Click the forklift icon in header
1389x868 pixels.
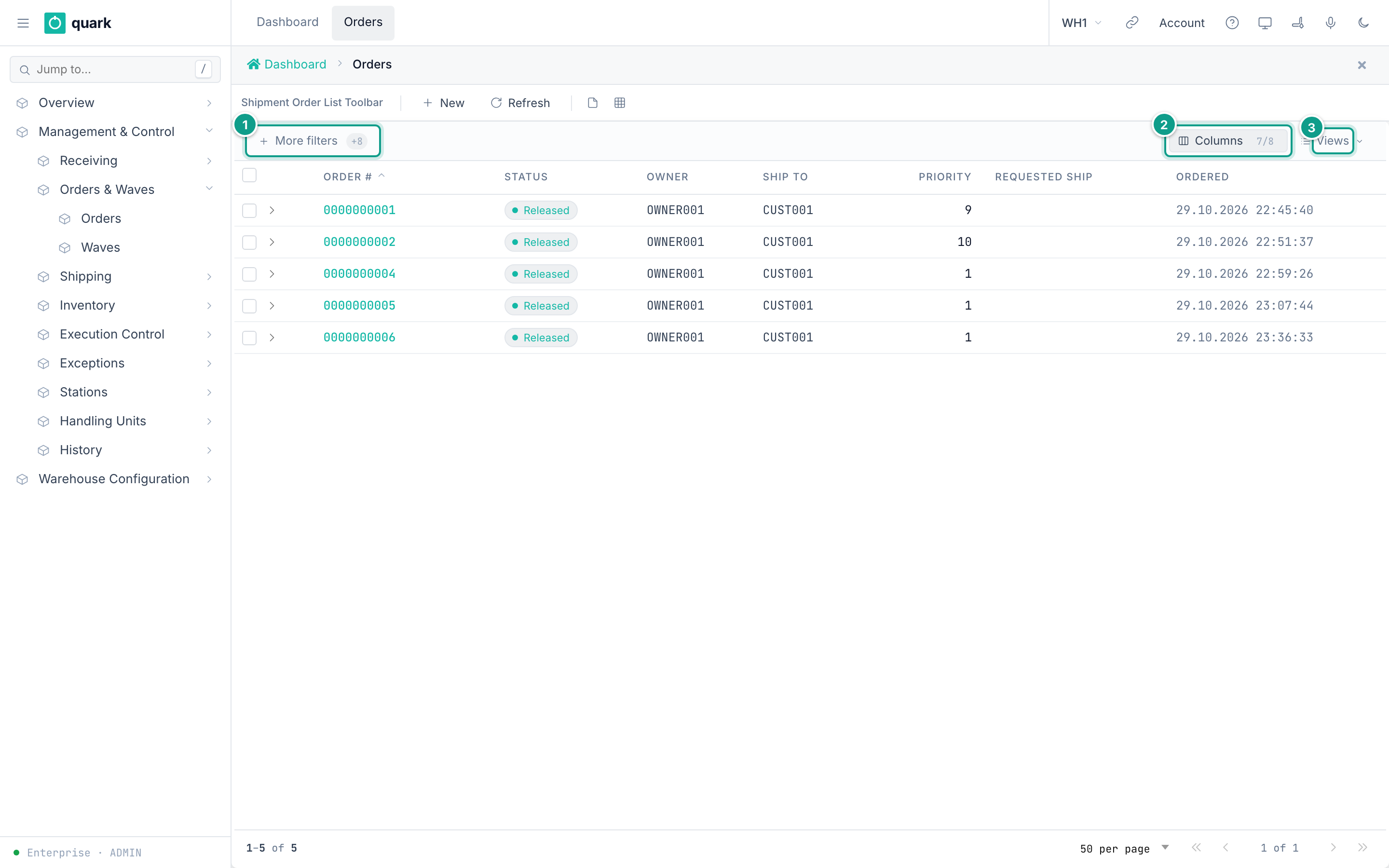click(1298, 23)
